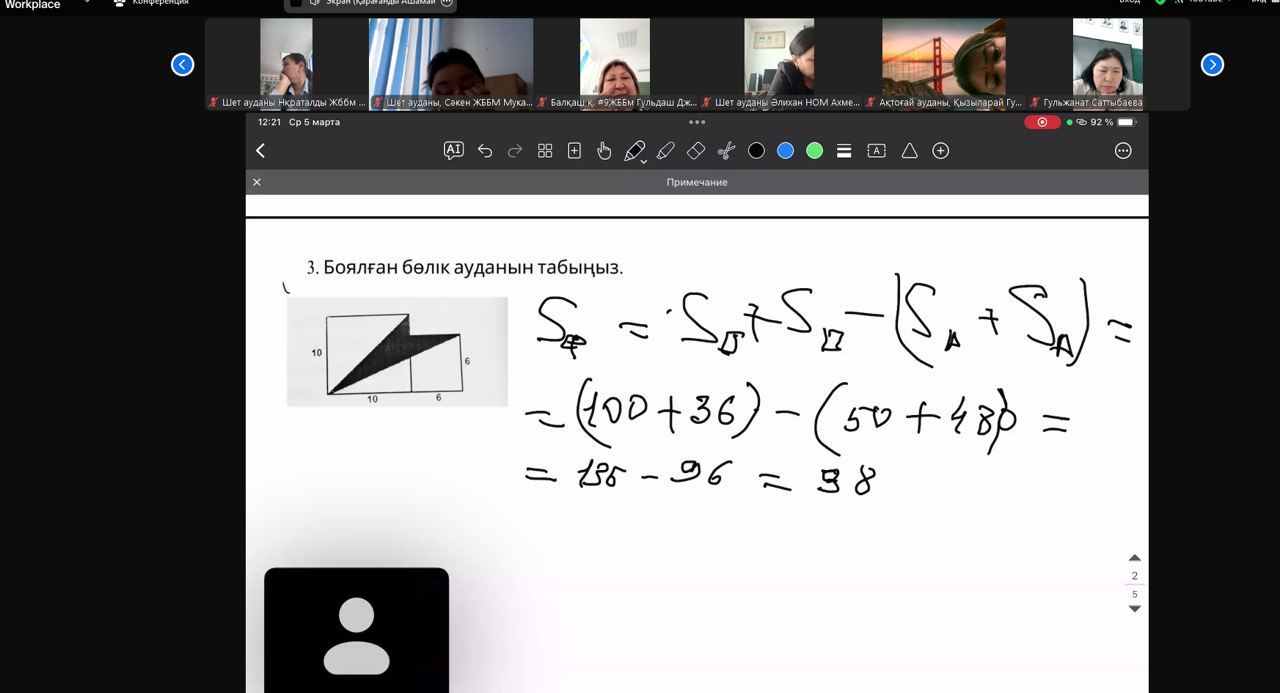This screenshot has height=693, width=1280.
Task: Insert a text box
Action: 876,151
